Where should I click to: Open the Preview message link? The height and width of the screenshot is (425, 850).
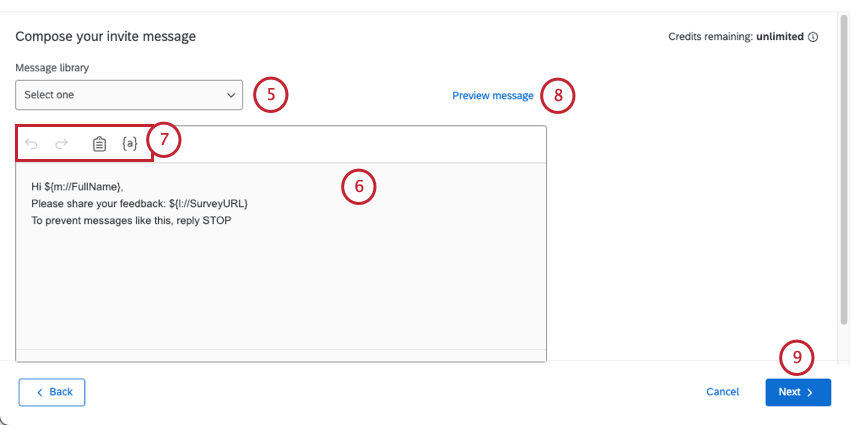pos(492,96)
